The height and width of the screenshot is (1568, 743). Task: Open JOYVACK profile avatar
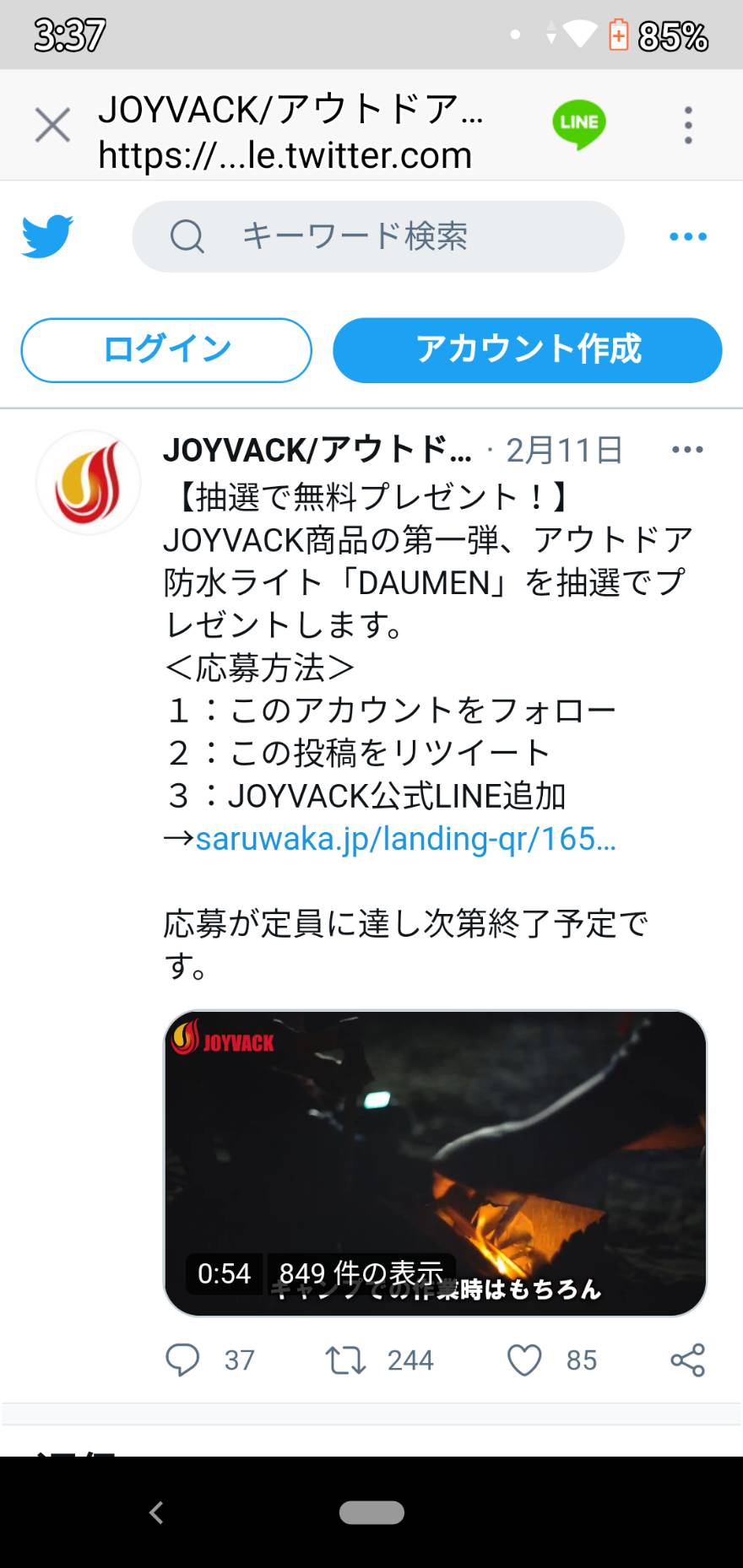point(89,483)
